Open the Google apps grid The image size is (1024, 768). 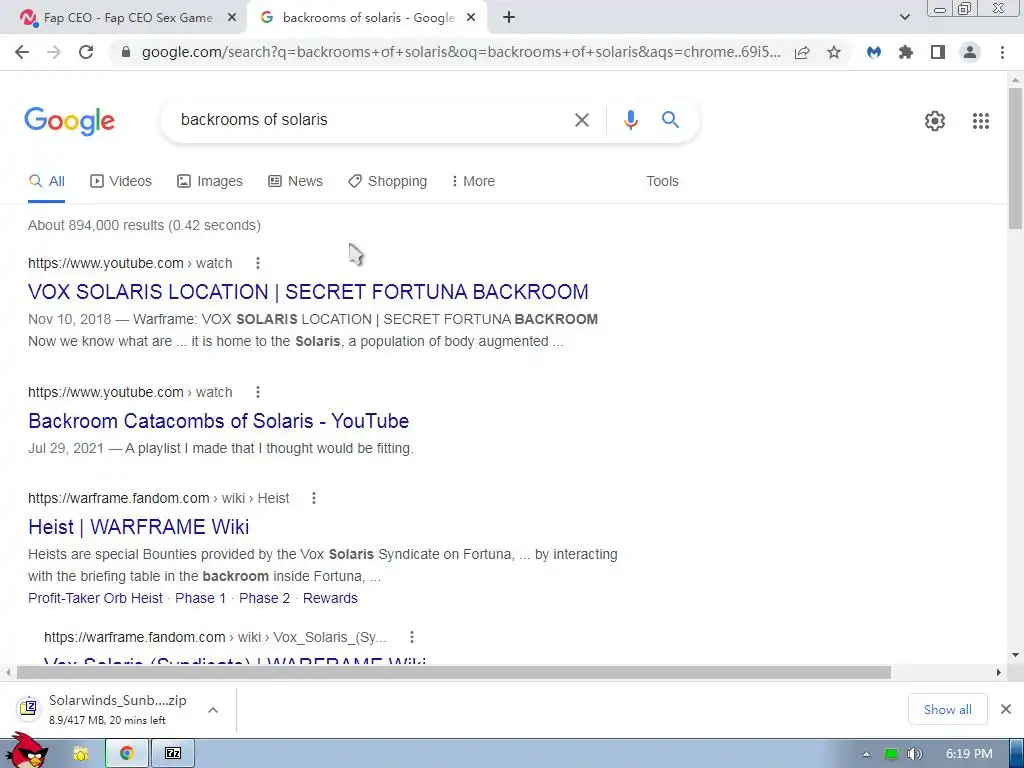point(980,121)
